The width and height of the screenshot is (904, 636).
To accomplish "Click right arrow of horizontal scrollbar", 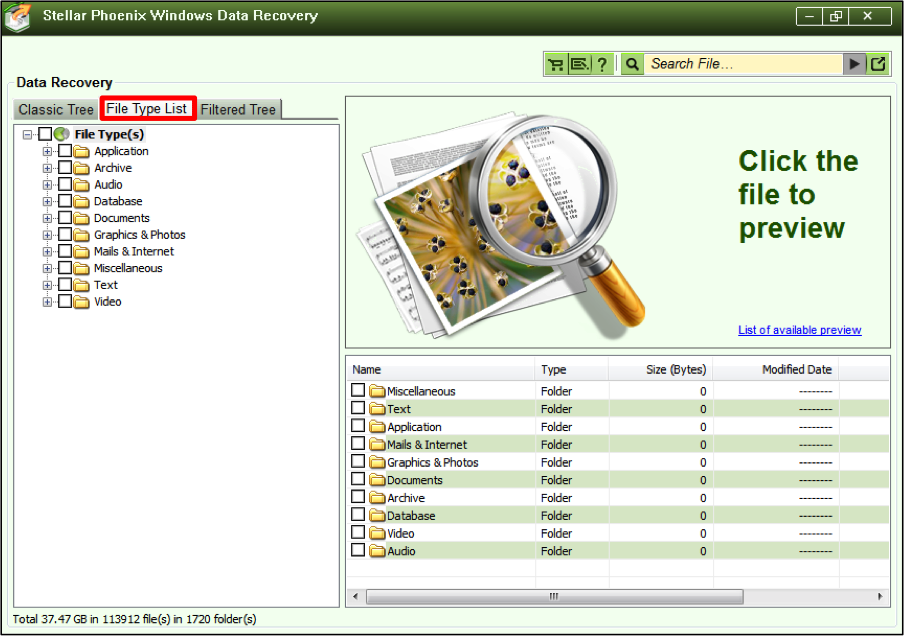I will pyautogui.click(x=880, y=596).
